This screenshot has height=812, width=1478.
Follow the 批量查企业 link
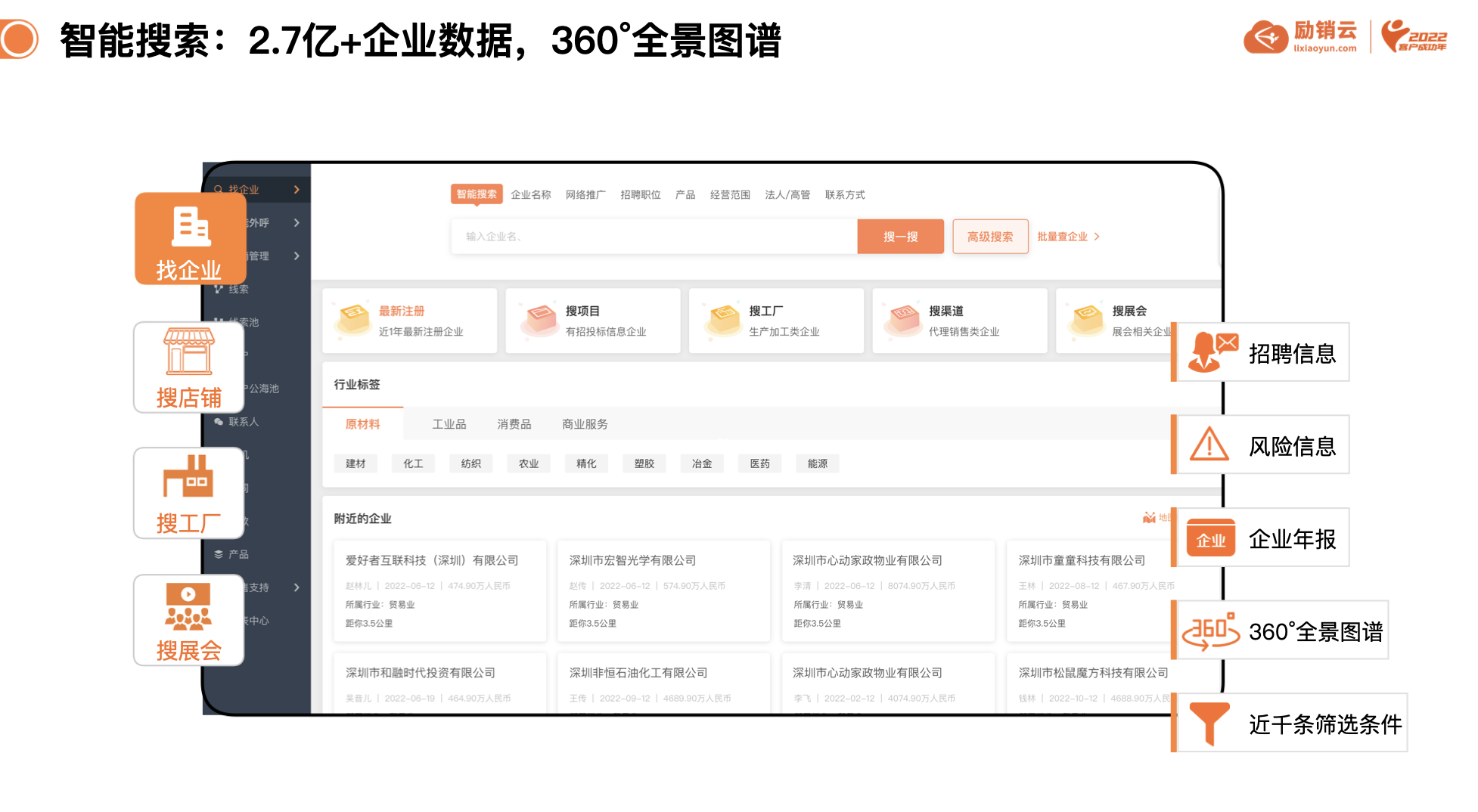point(1067,237)
